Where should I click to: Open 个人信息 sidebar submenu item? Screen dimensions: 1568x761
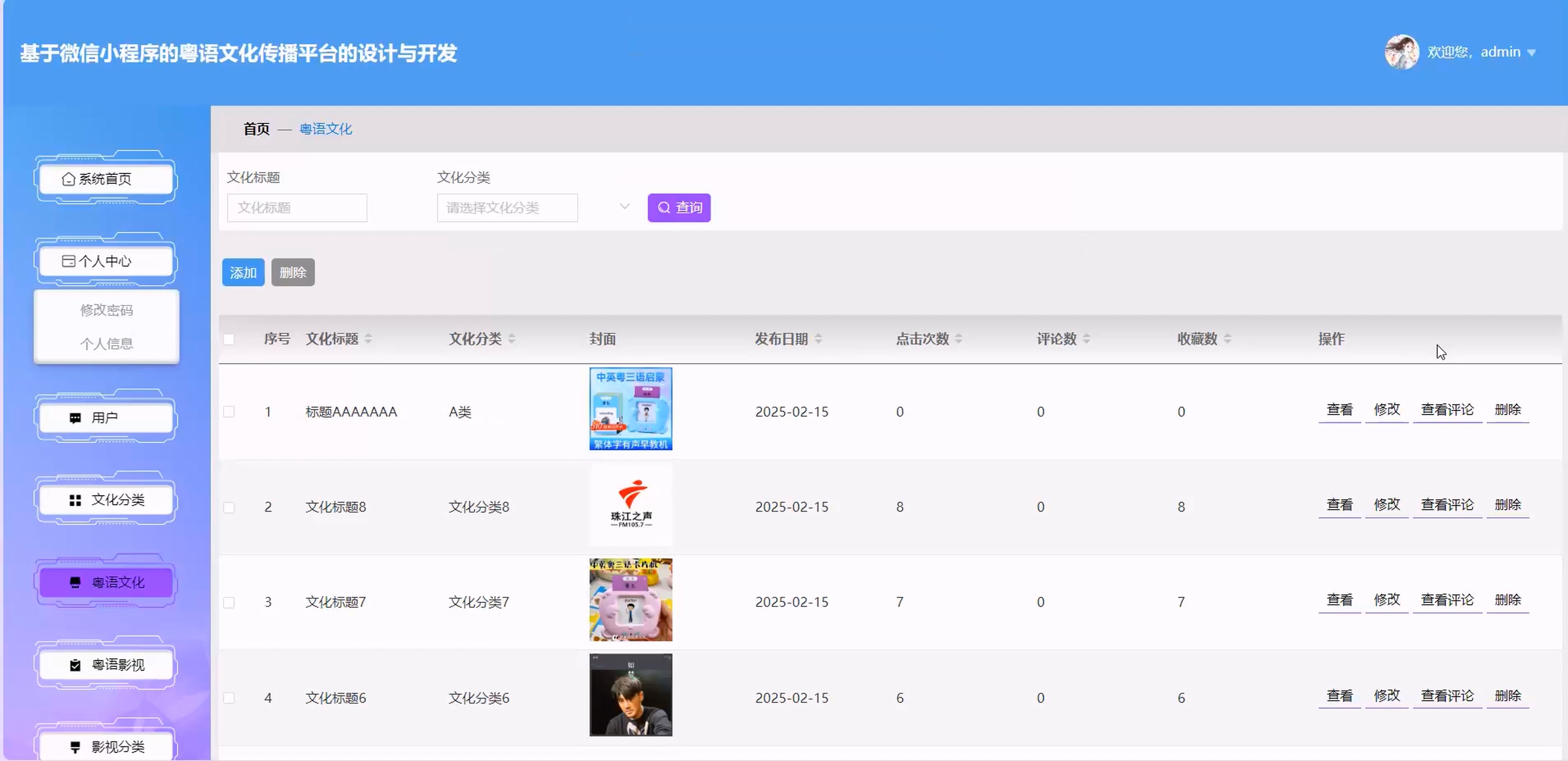pyautogui.click(x=107, y=344)
